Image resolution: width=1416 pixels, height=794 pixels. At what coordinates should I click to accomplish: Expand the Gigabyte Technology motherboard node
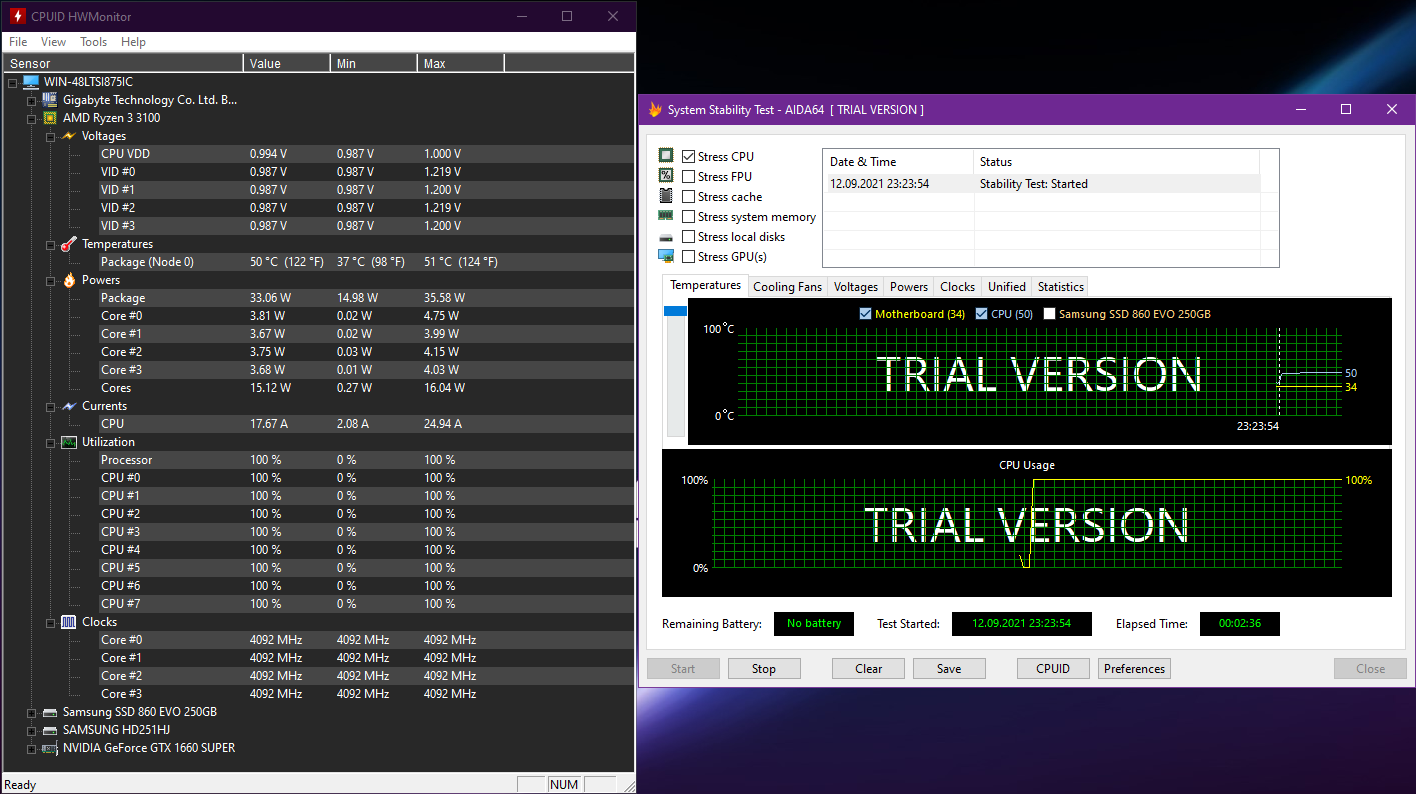pyautogui.click(x=31, y=100)
